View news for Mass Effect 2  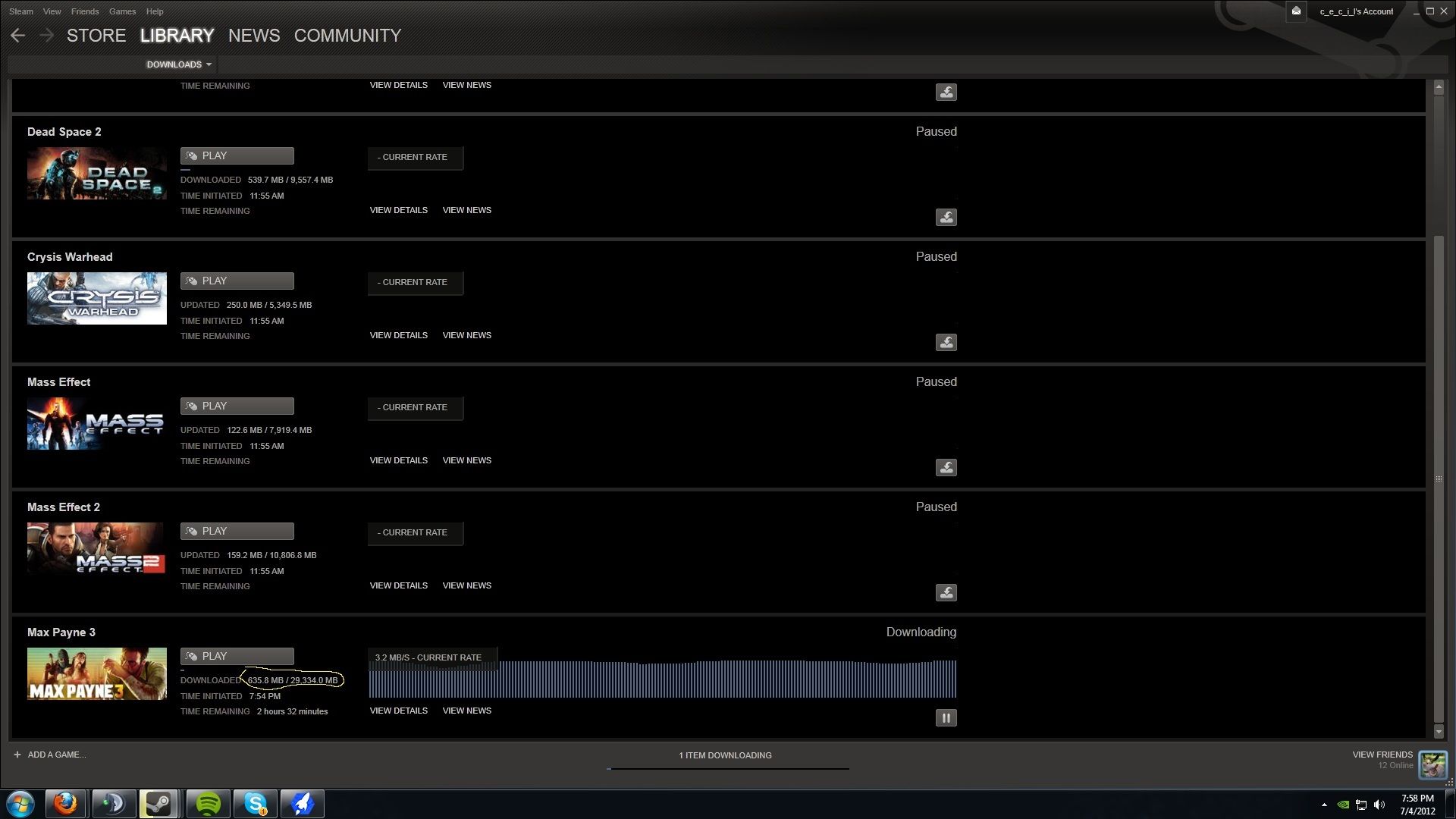[x=467, y=585]
